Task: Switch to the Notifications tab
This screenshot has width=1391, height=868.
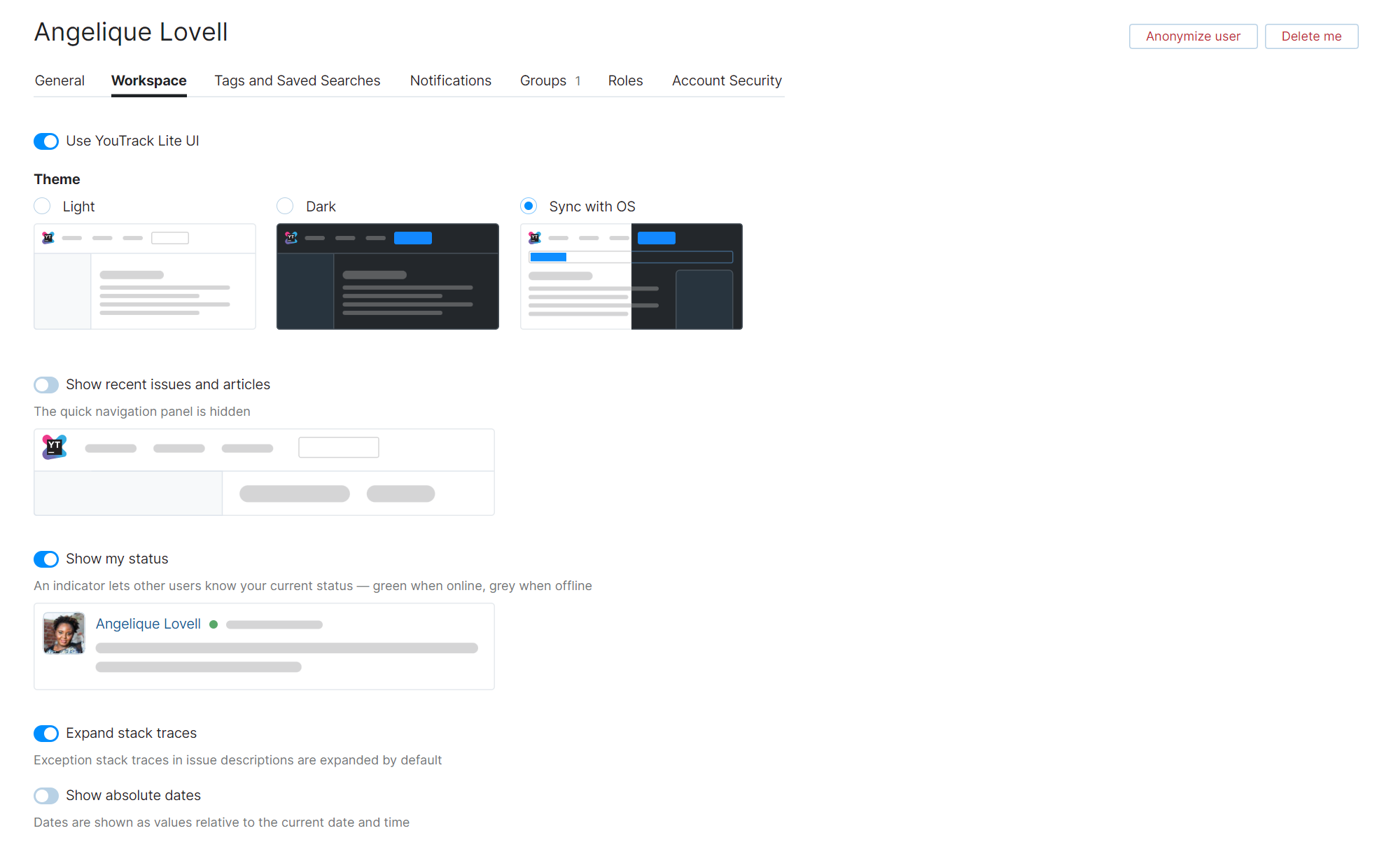Action: pyautogui.click(x=450, y=80)
